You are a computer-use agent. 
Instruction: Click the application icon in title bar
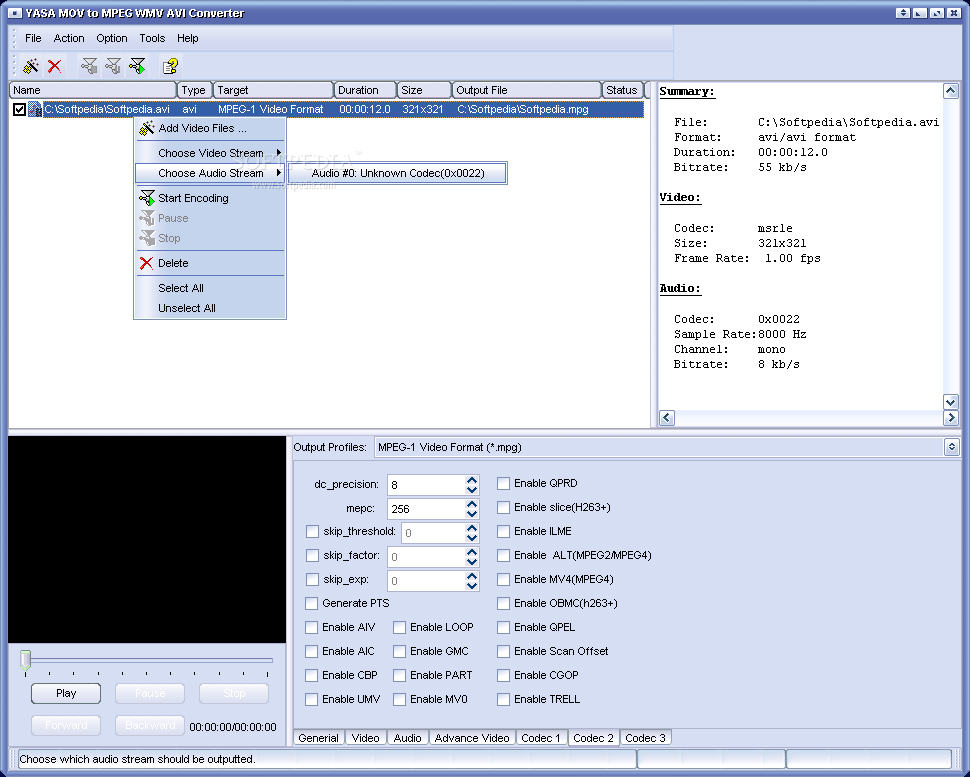pyautogui.click(x=15, y=13)
